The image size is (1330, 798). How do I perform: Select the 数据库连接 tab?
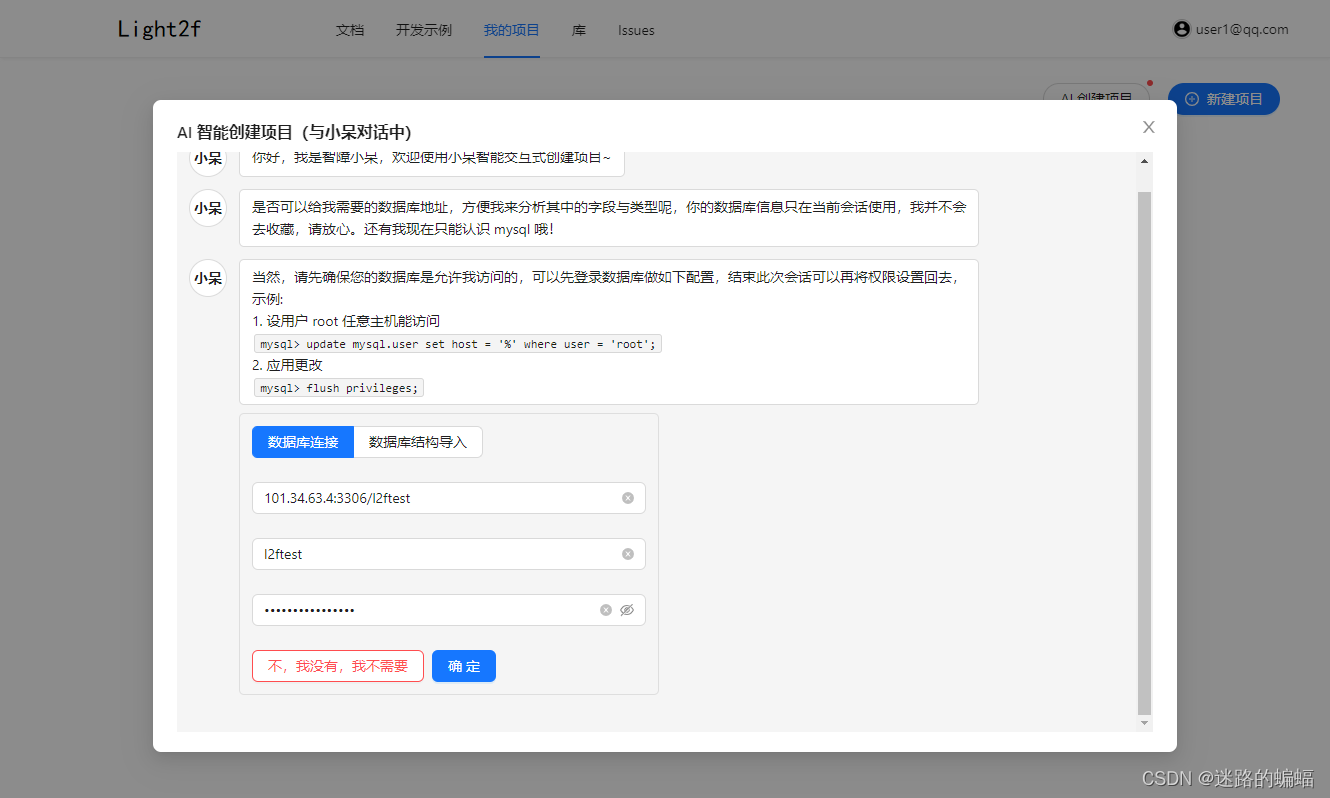[x=303, y=441]
